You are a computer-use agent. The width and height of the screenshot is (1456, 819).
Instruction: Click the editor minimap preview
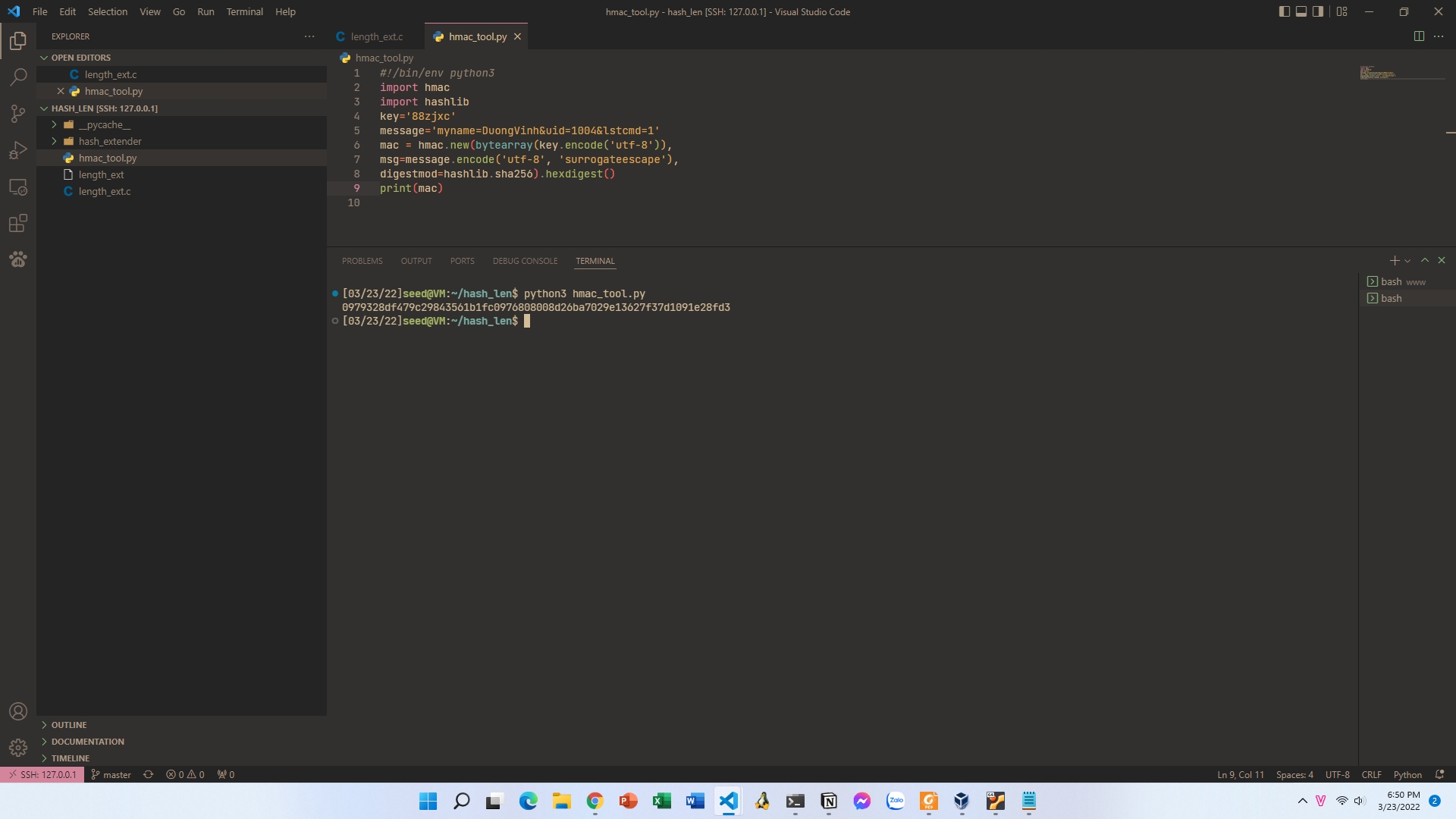1379,73
